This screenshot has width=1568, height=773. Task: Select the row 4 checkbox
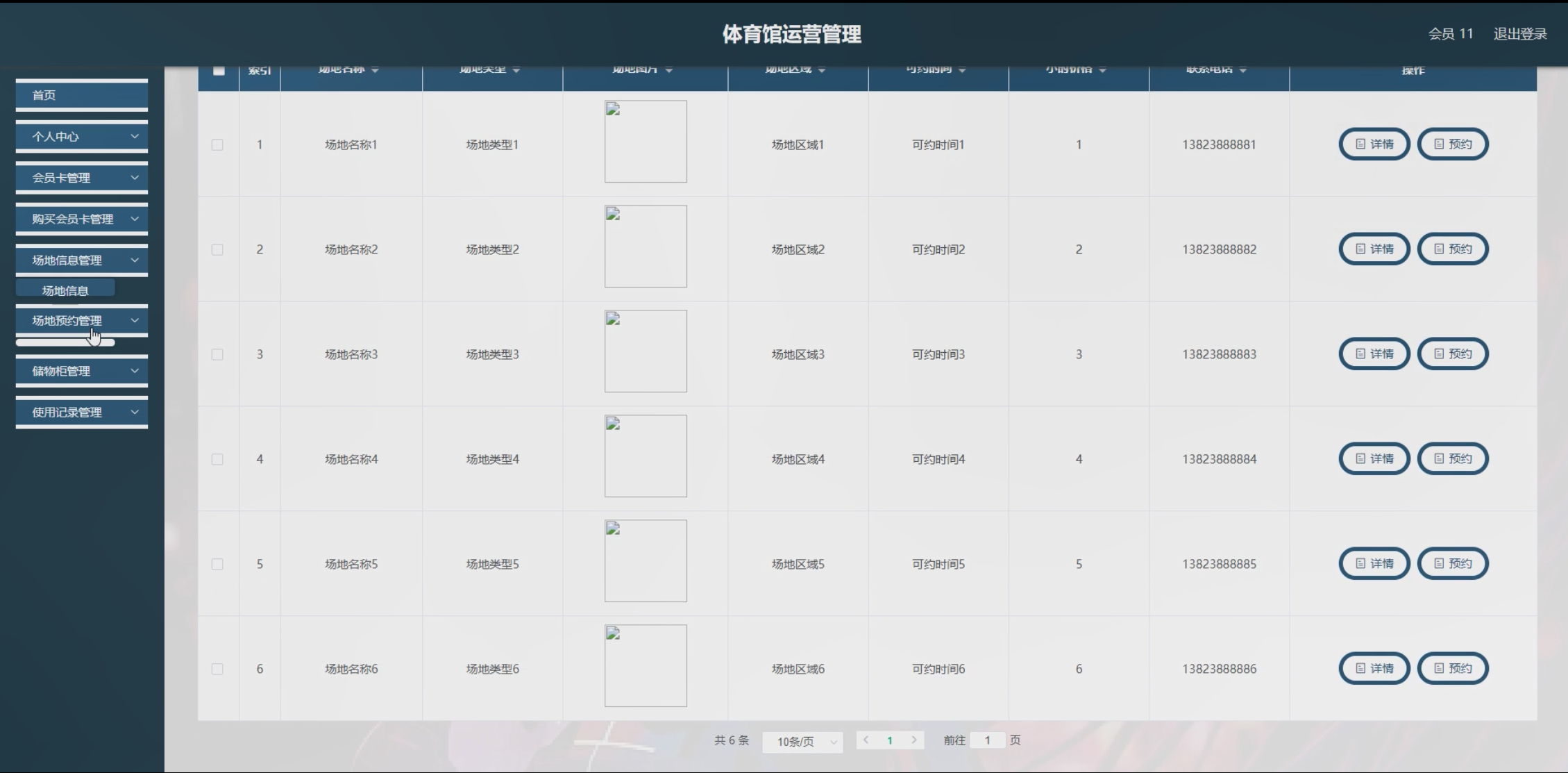point(217,459)
